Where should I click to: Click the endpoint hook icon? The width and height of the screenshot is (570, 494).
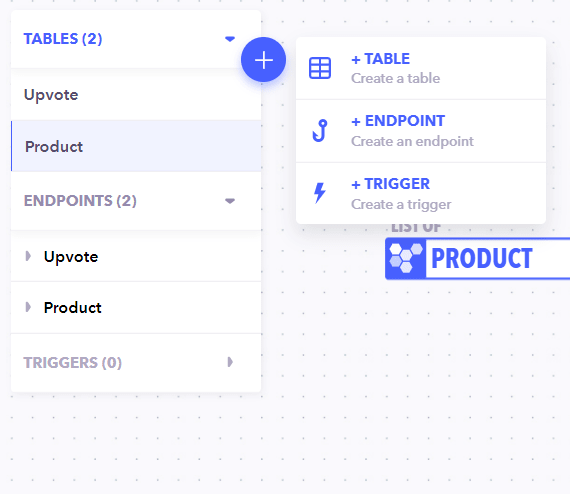[x=320, y=130]
